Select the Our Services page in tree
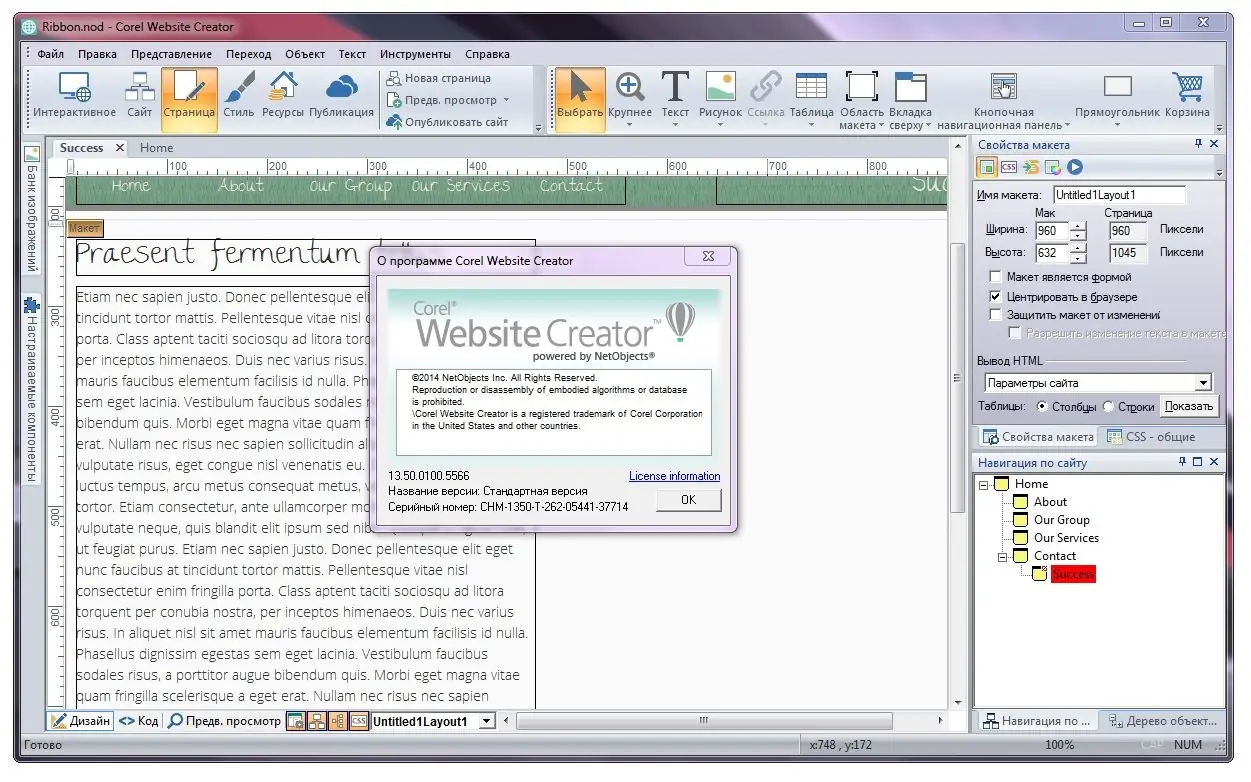 click(x=1066, y=538)
